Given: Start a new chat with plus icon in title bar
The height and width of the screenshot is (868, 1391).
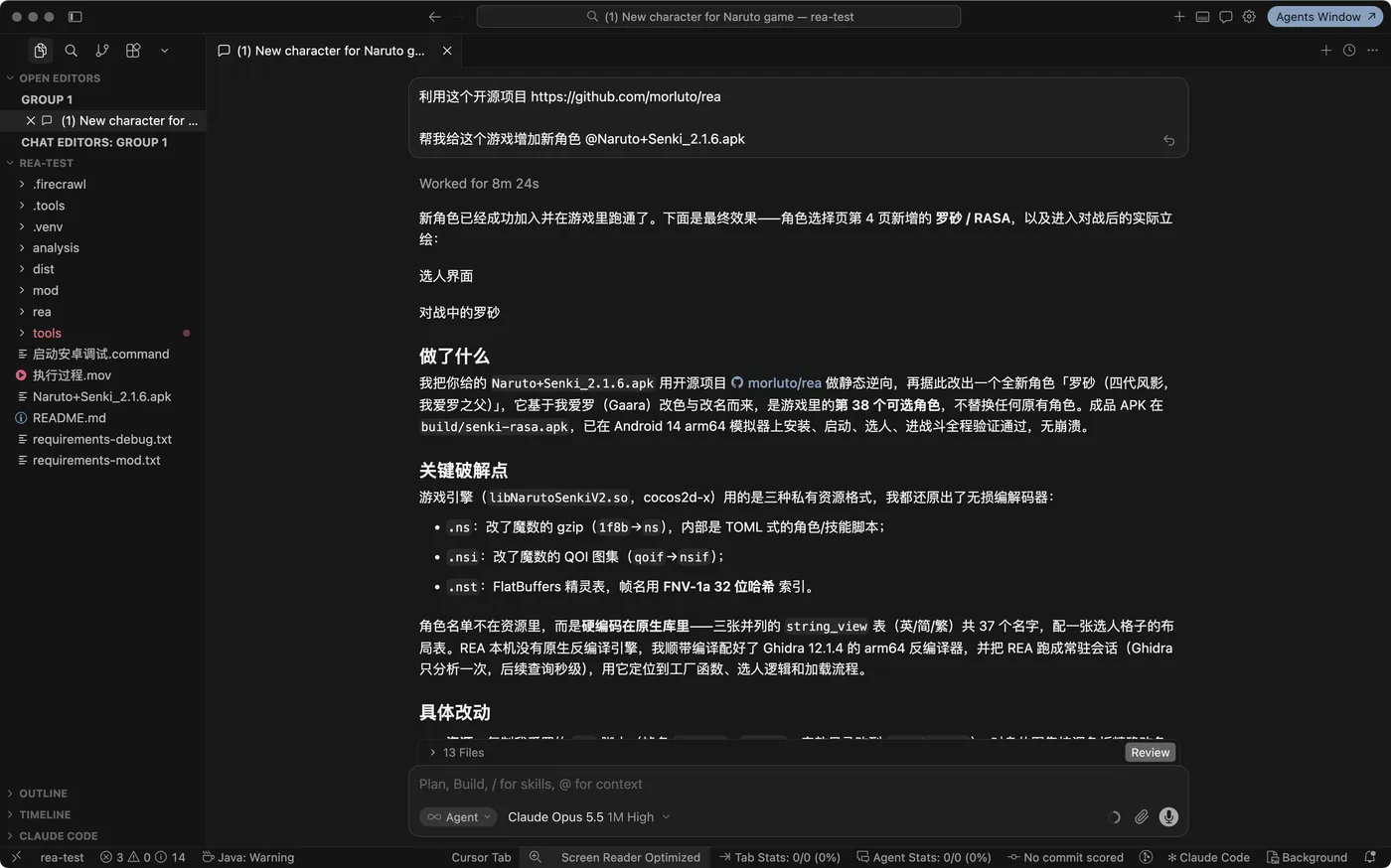Looking at the screenshot, I should (x=1179, y=17).
